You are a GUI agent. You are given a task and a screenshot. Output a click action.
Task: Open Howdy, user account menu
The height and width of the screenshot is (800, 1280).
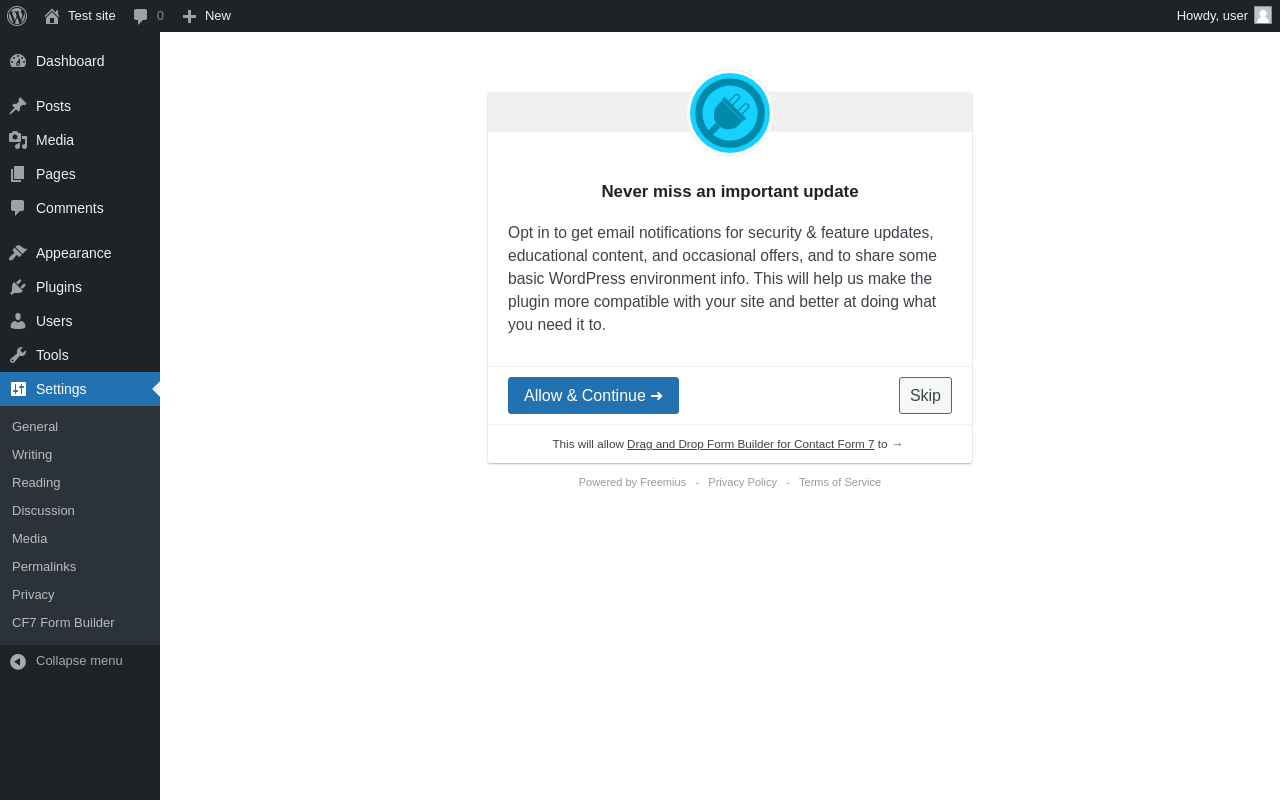click(1212, 16)
